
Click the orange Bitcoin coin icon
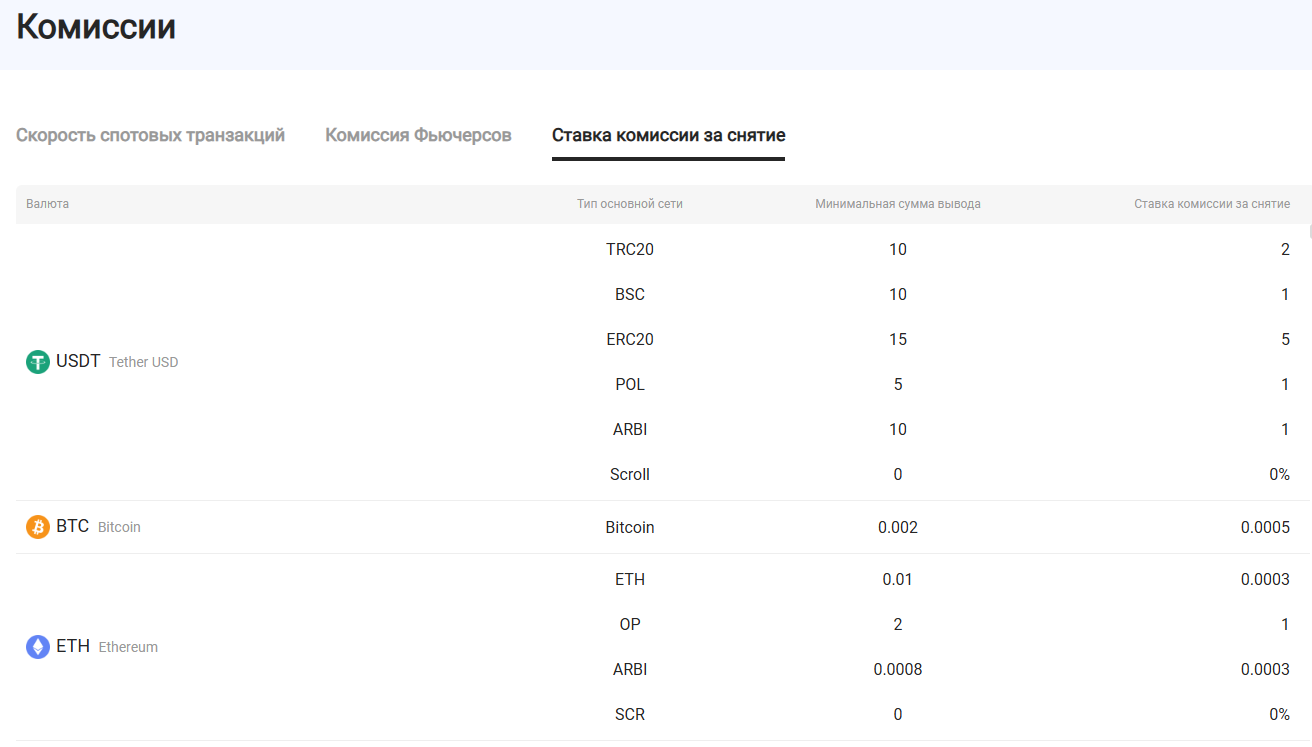38,527
